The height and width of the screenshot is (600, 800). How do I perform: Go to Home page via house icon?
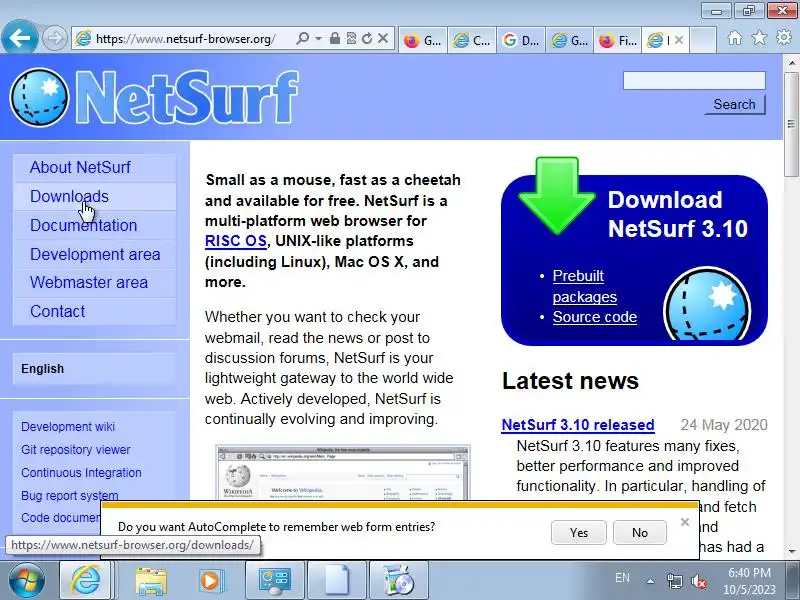[x=735, y=38]
